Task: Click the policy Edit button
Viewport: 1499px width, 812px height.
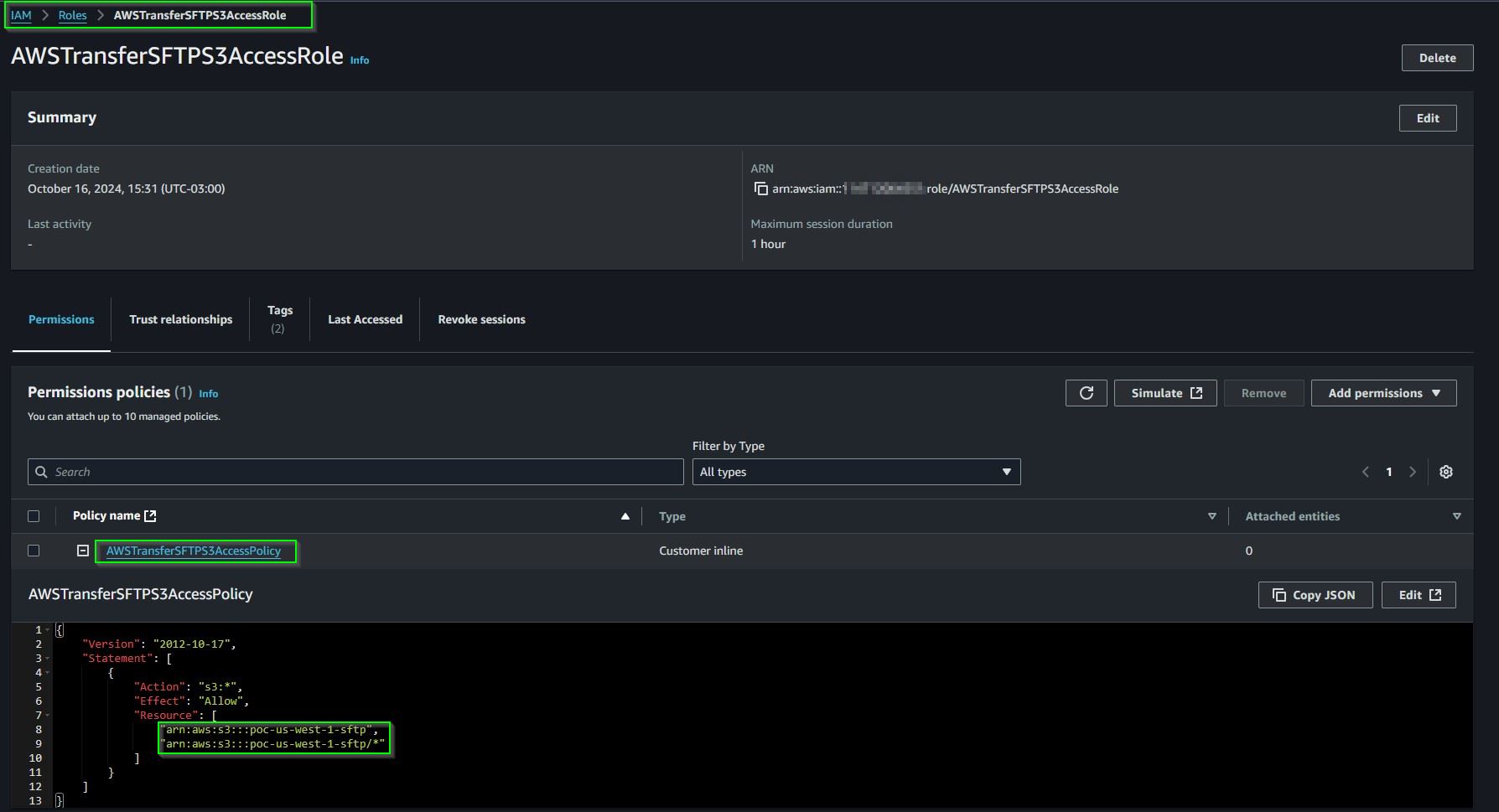Action: tap(1419, 595)
